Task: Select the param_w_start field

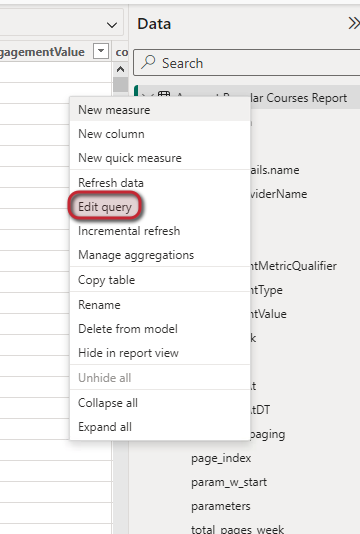Action: (x=229, y=482)
